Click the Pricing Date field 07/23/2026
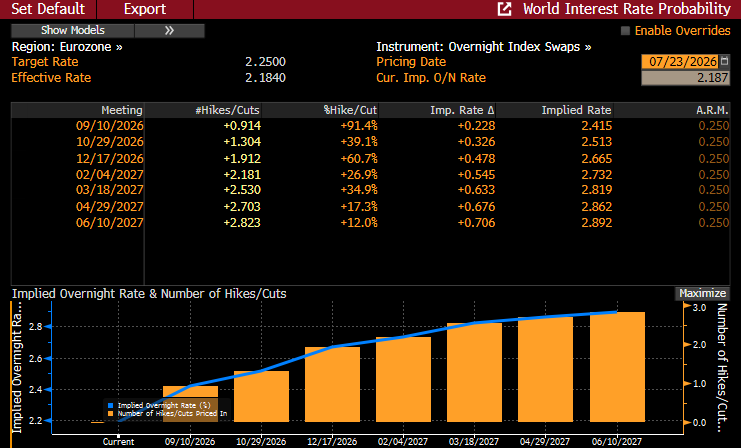 [680, 61]
